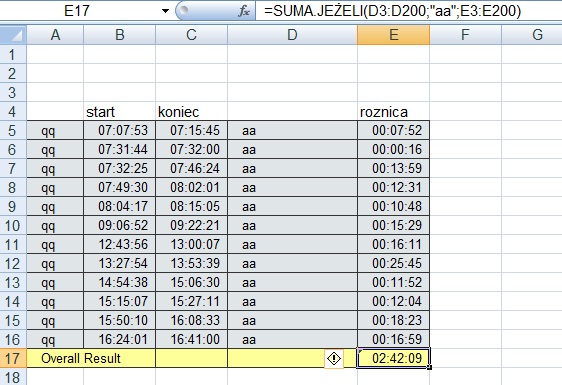
Task: Click cell with value 00:15:29
Action: pos(394,225)
